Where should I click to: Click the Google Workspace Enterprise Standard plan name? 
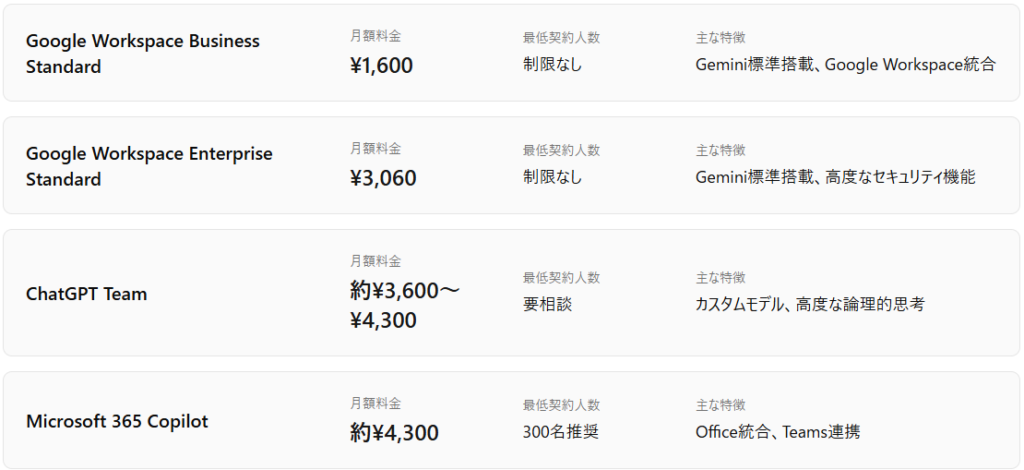(x=149, y=167)
